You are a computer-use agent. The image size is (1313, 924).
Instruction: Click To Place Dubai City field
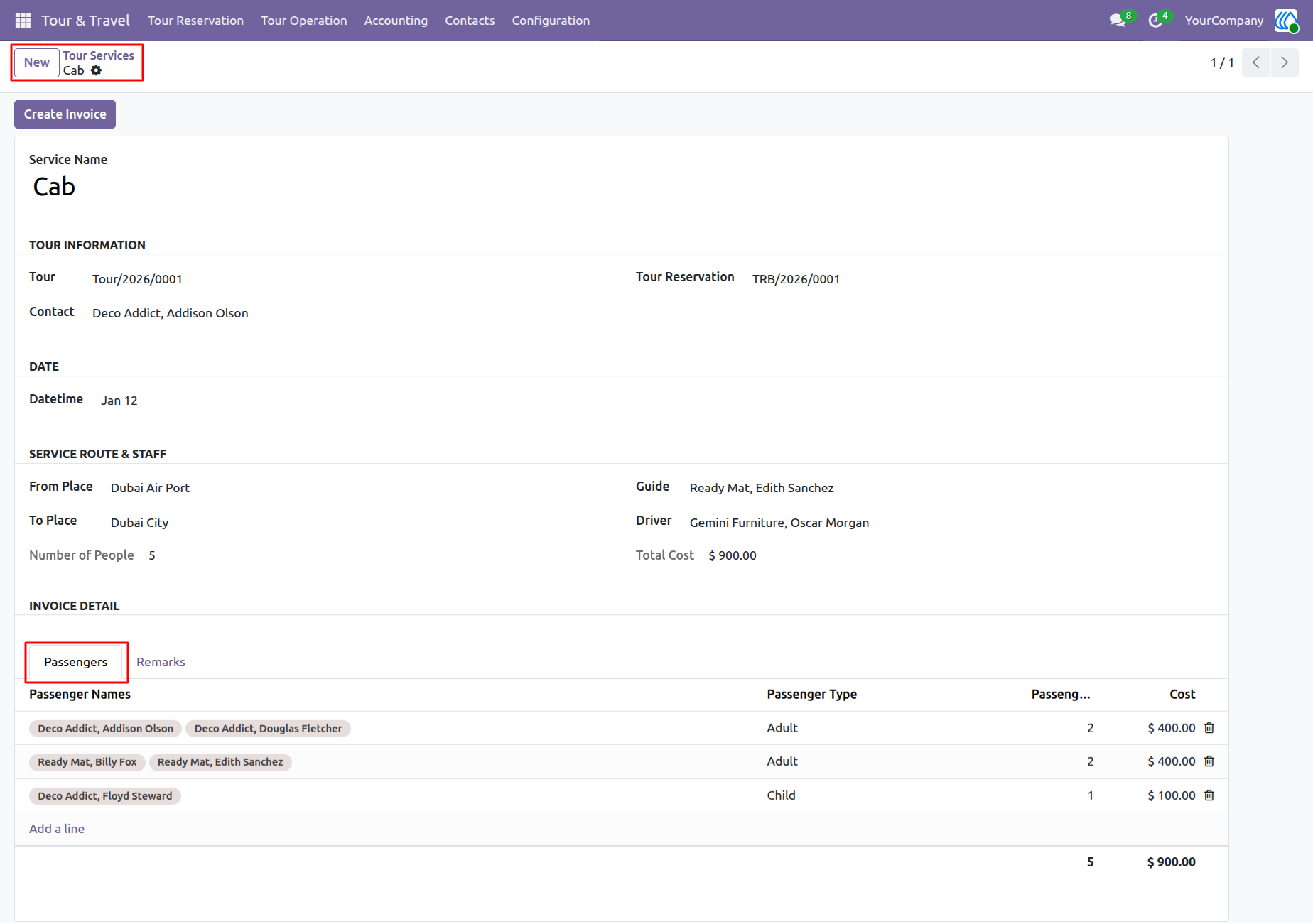[139, 523]
